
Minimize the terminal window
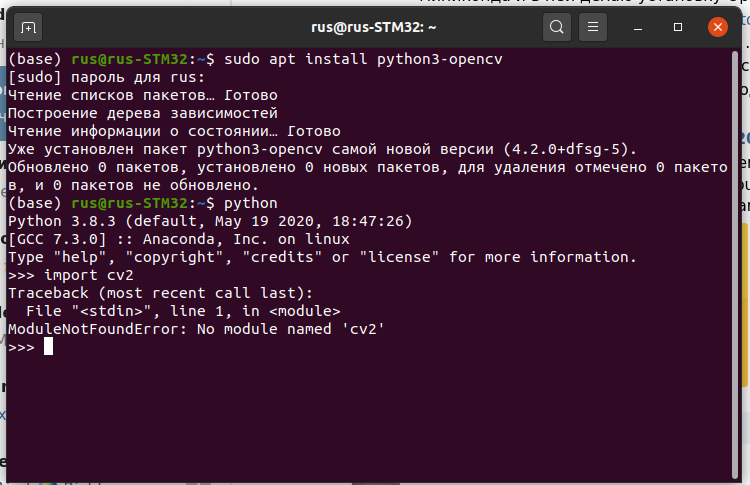638,28
